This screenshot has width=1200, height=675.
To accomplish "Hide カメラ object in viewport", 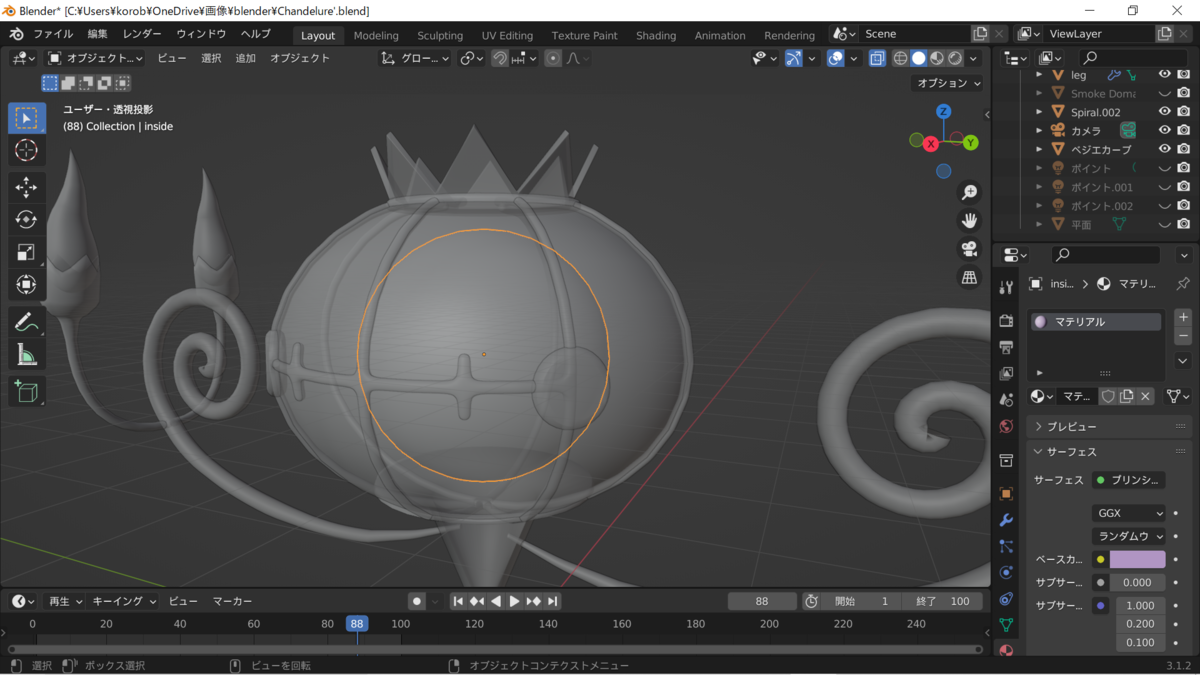I will [1164, 131].
